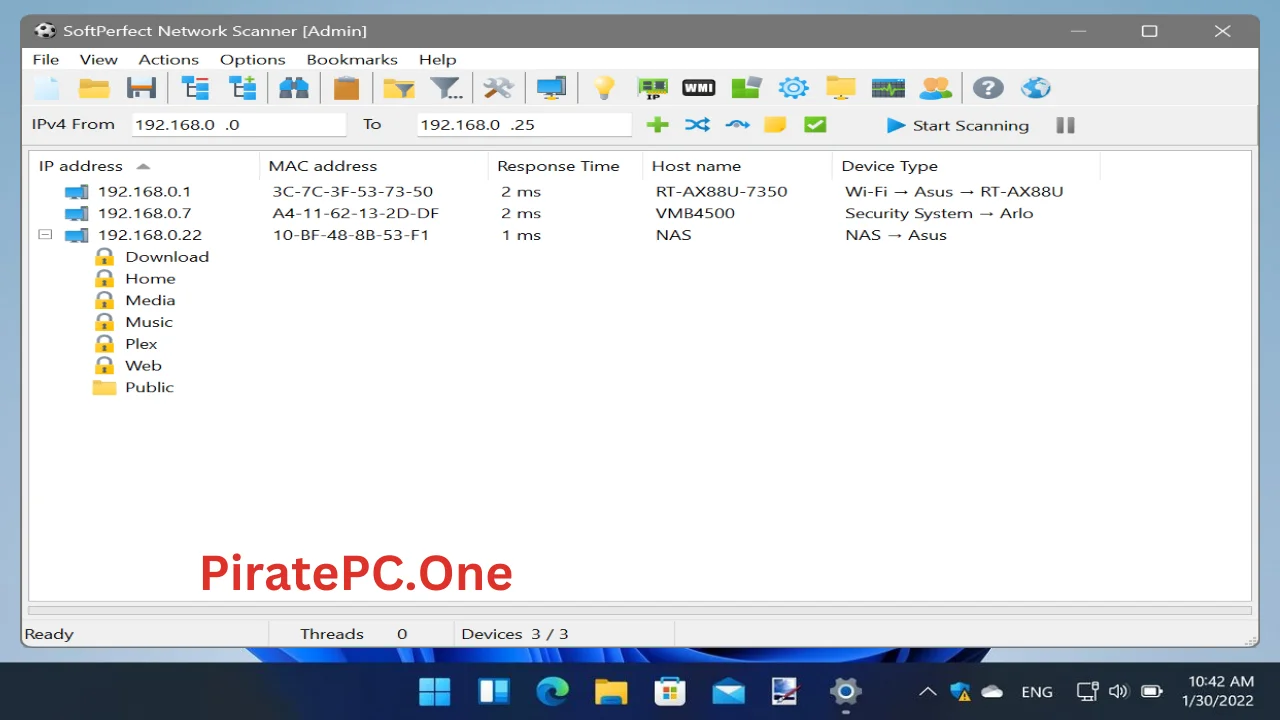Viewport: 1280px width, 720px height.
Task: Click the IPv4 From address field
Action: pos(238,125)
